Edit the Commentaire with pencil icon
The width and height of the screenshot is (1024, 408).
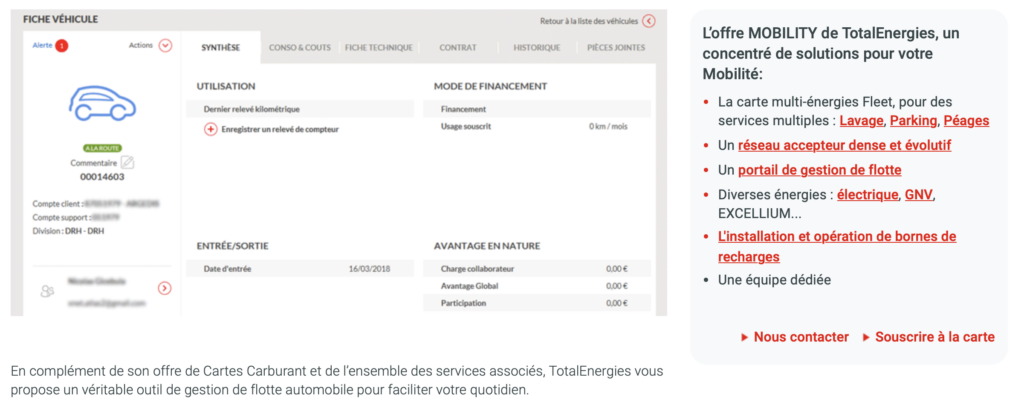[x=128, y=163]
